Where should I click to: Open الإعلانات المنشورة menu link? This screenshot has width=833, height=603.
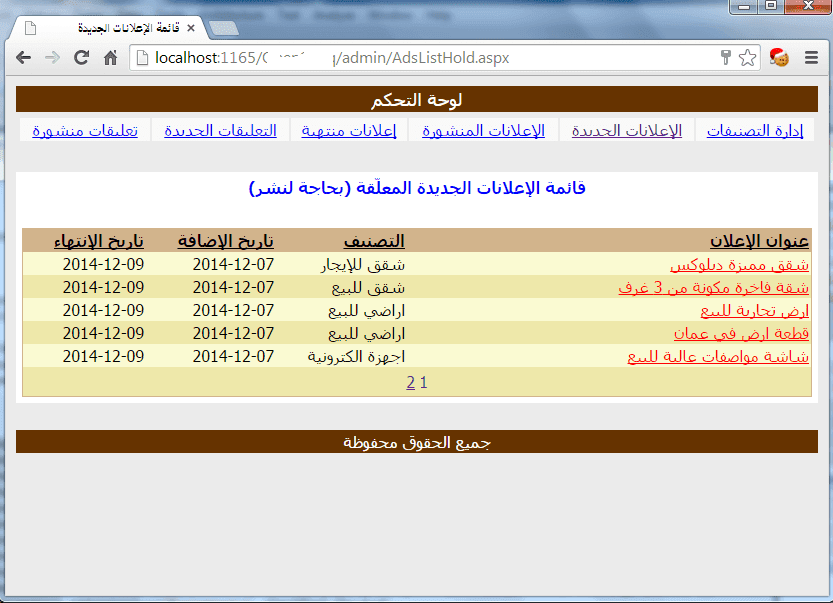(x=483, y=131)
